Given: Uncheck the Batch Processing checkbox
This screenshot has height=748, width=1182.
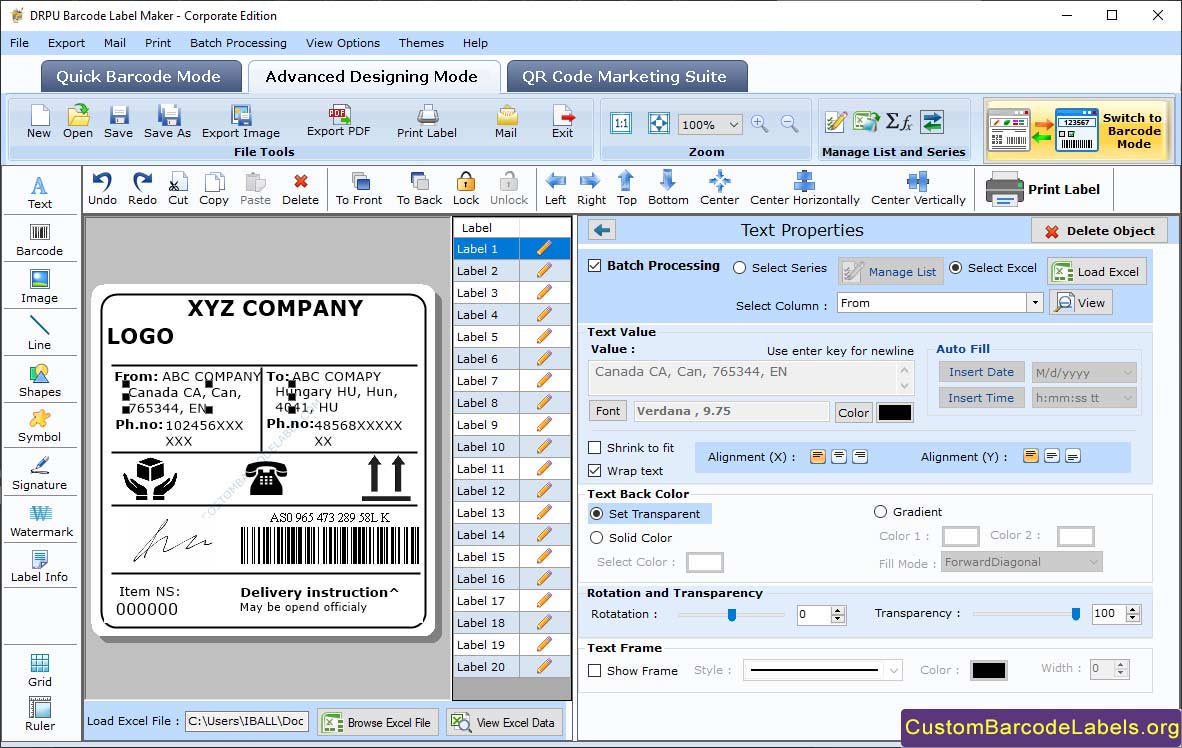Looking at the screenshot, I should [x=595, y=265].
